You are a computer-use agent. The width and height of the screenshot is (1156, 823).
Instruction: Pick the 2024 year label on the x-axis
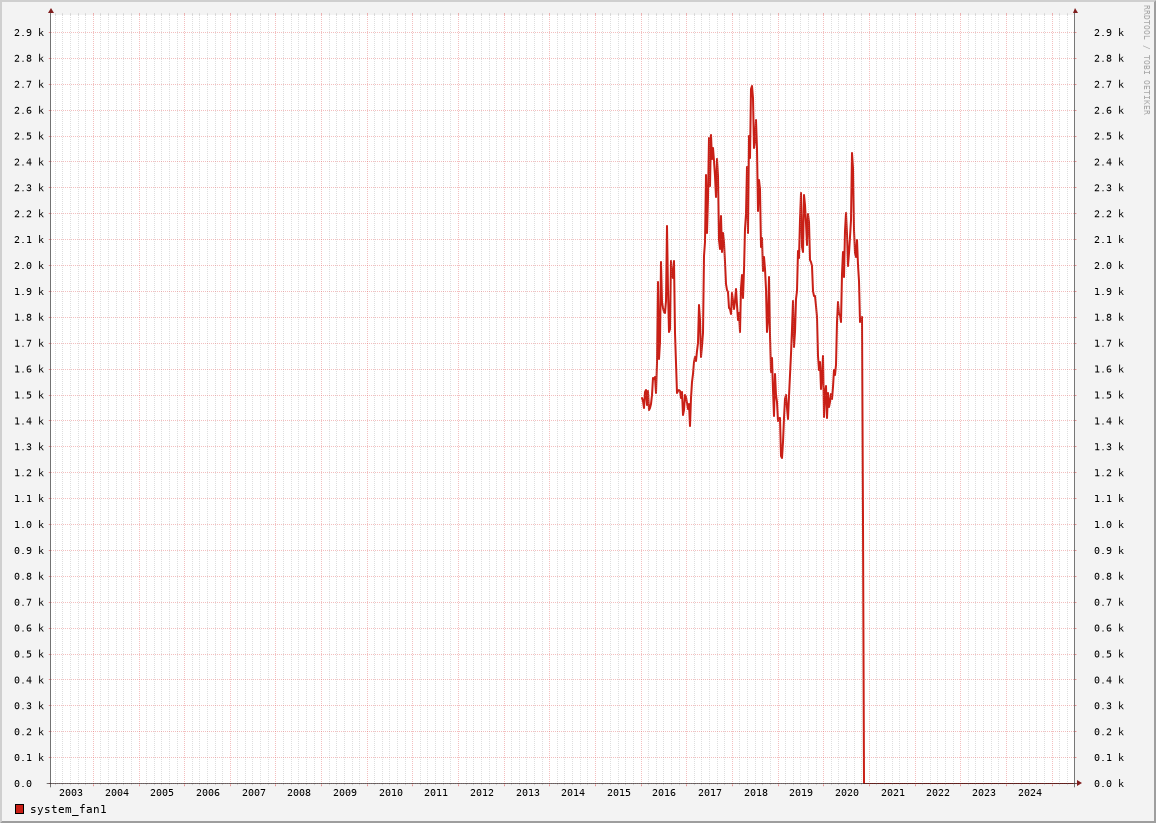[1030, 793]
